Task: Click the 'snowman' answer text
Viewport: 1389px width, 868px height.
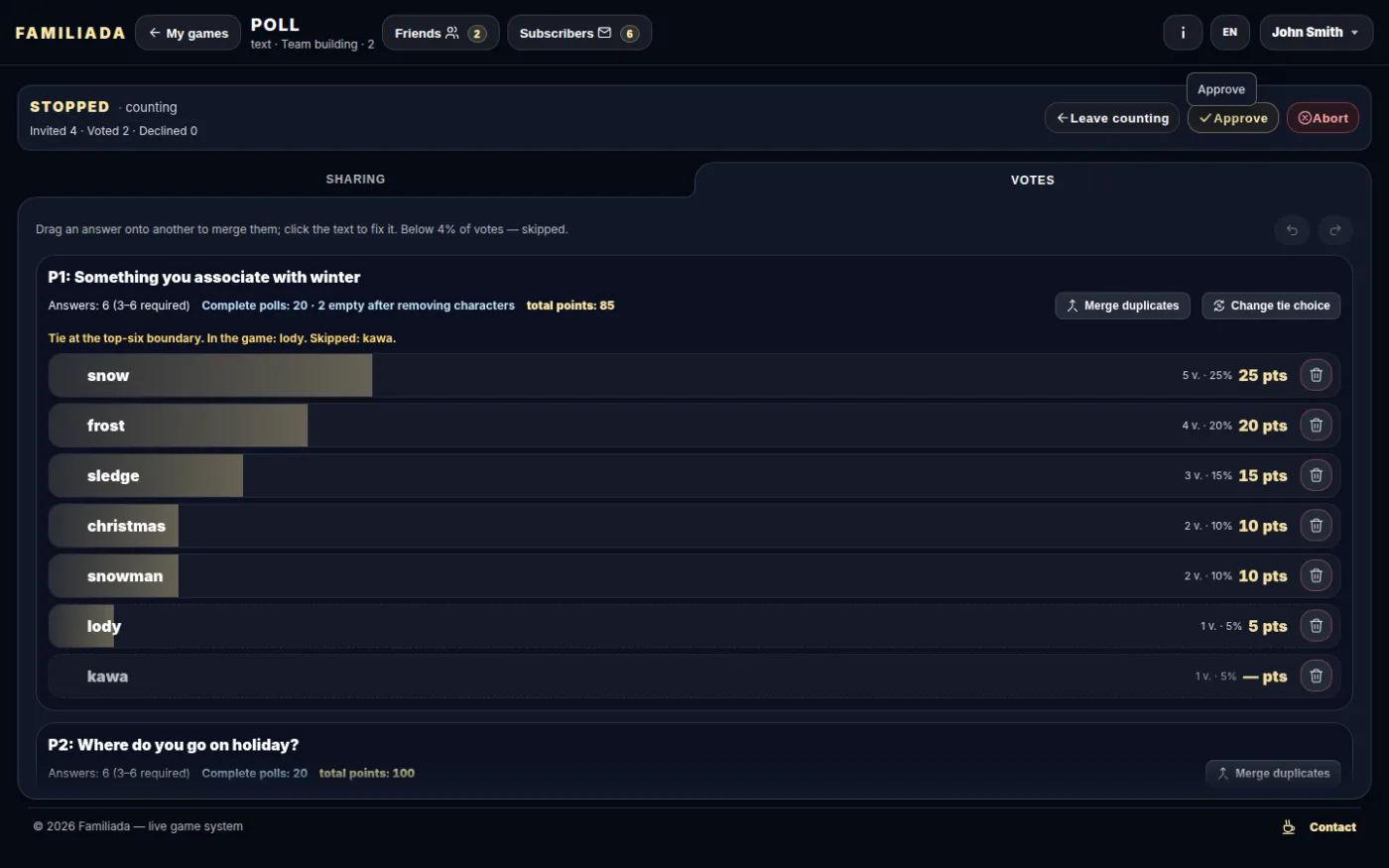Action: 125,576
